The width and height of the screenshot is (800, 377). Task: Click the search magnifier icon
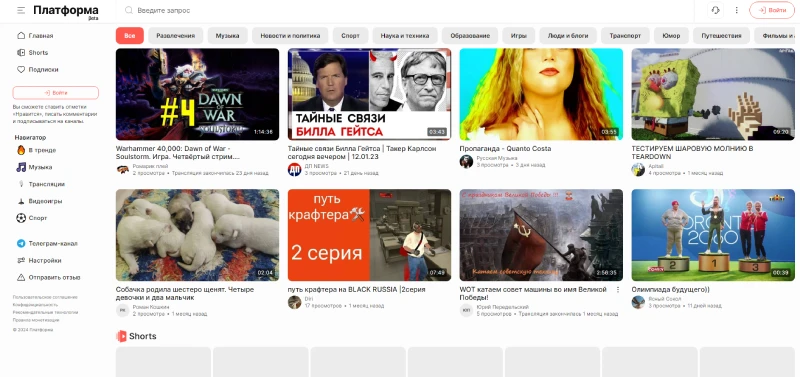[129, 10]
